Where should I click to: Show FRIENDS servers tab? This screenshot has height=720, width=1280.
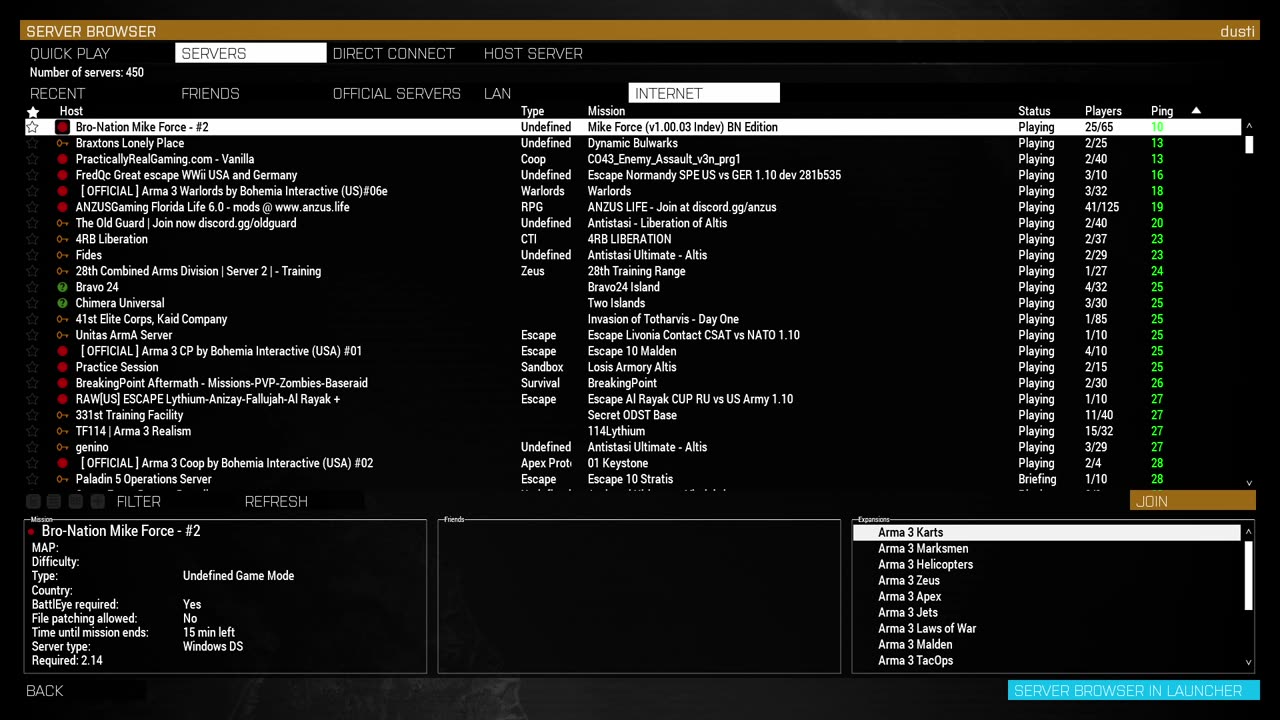(210, 93)
